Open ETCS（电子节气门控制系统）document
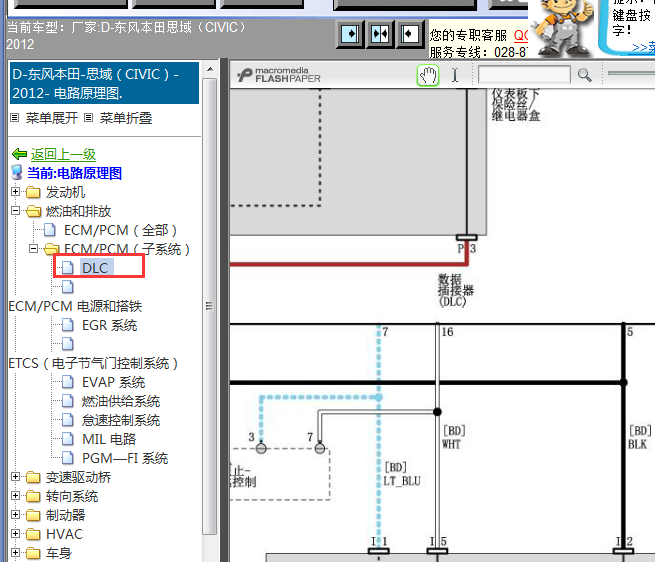 click(93, 363)
